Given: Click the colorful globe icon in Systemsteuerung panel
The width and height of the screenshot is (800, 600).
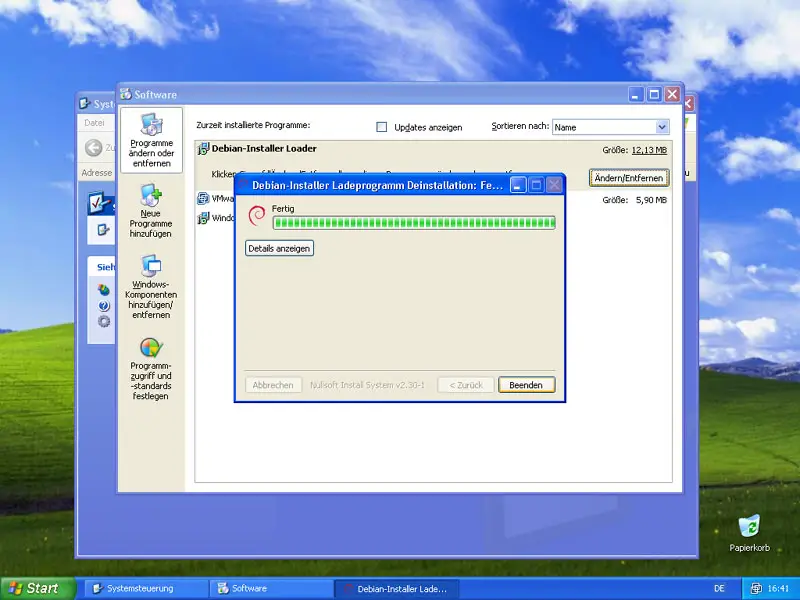Looking at the screenshot, I should point(104,290).
